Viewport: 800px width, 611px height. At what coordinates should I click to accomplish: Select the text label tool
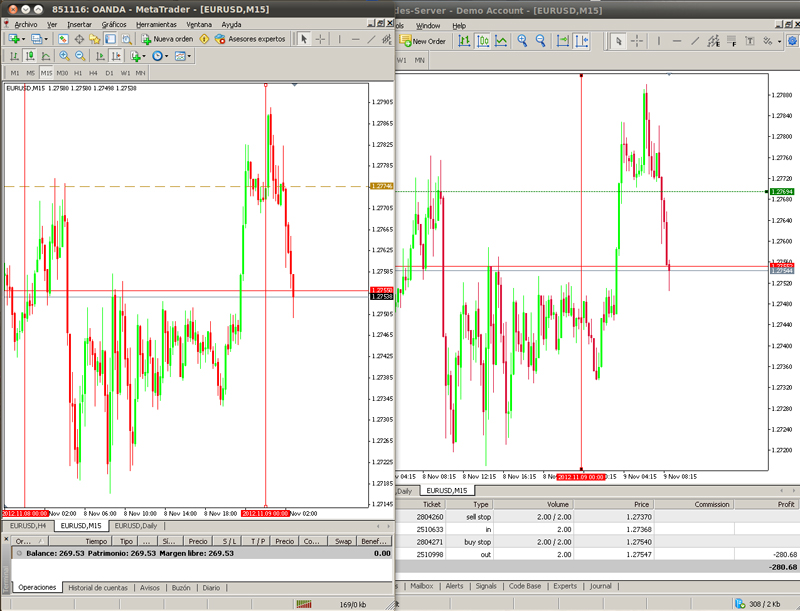click(x=750, y=41)
